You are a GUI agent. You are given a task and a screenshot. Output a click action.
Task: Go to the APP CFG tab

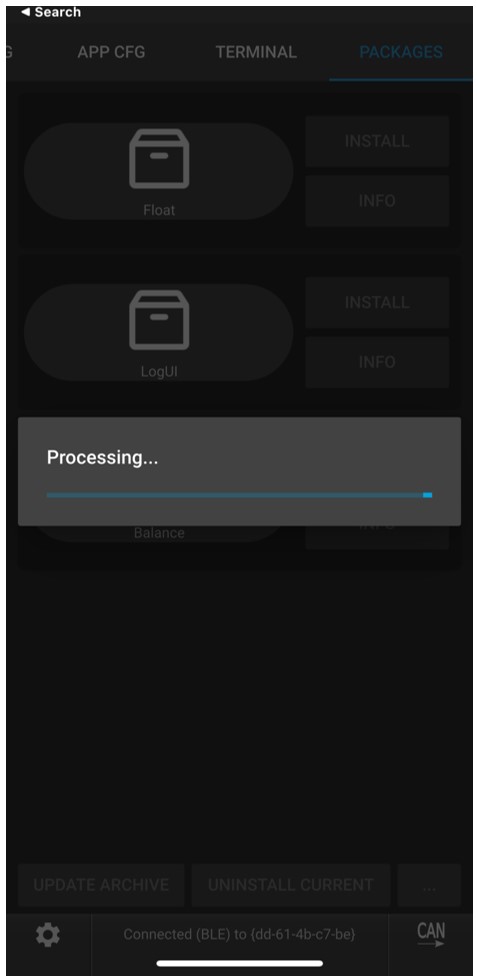[111, 52]
